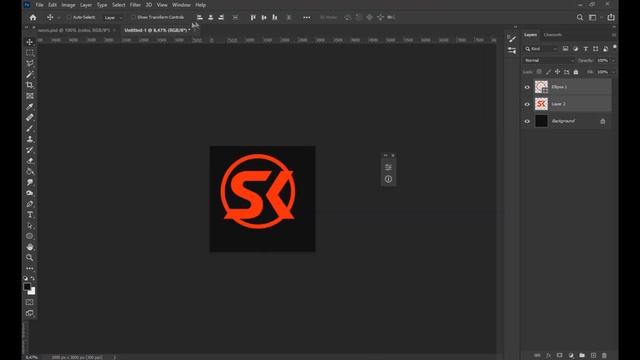Open the Image menu

68,5
